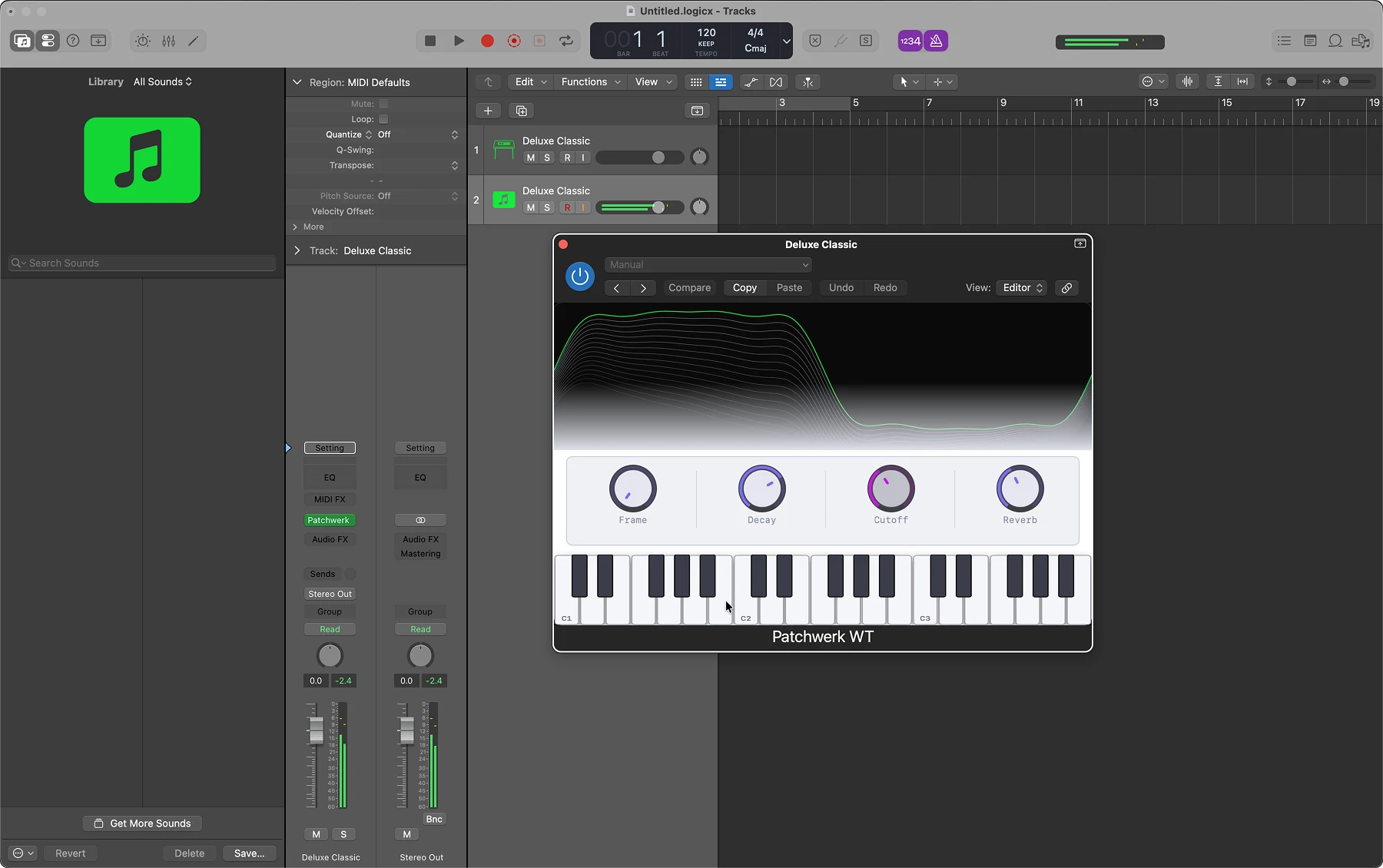This screenshot has height=868, width=1383.
Task: Open Smart Controls dial icon
Action: [x=143, y=41]
